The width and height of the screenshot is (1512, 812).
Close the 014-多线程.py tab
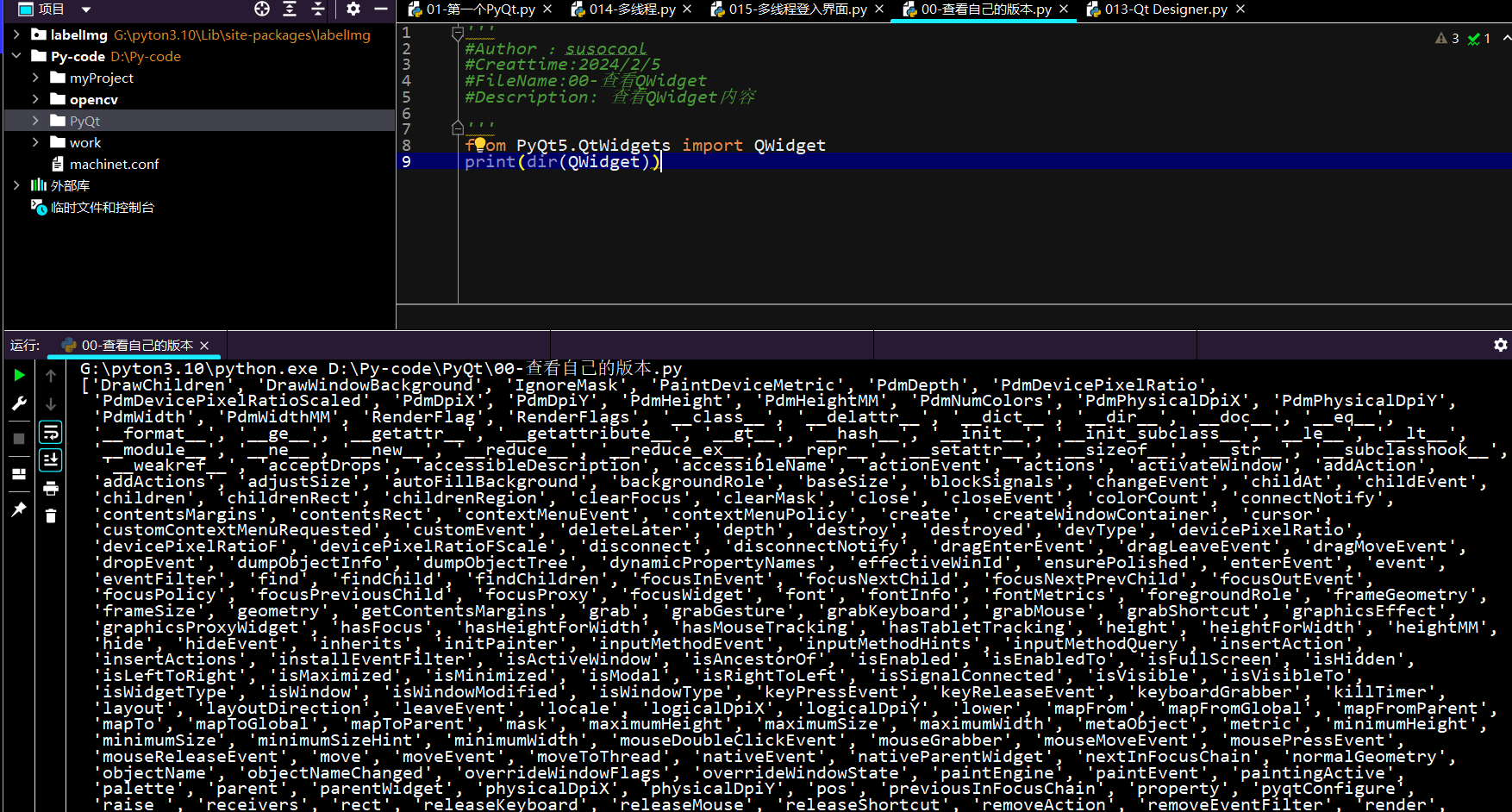click(687, 9)
